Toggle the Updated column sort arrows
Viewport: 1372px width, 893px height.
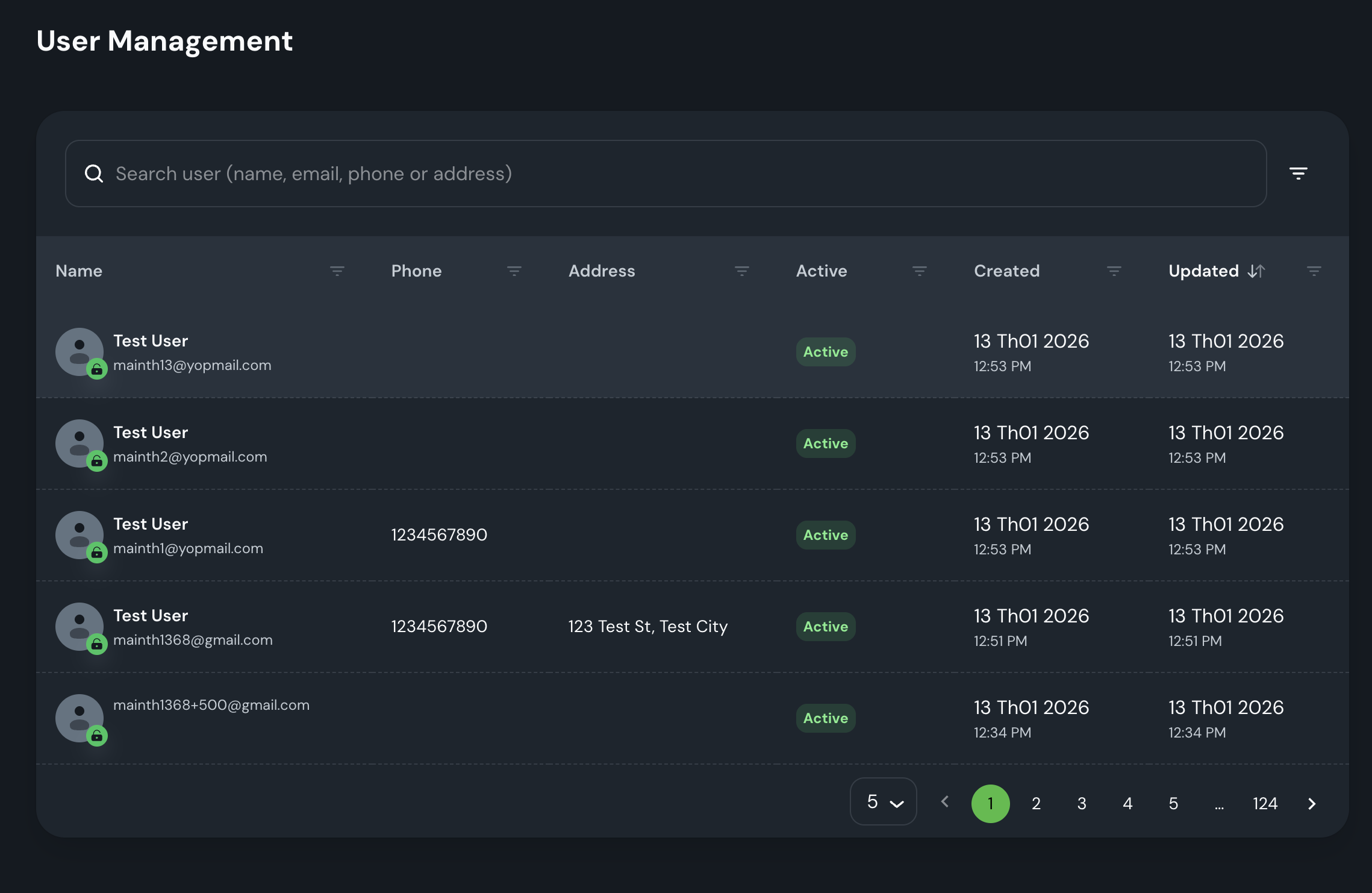(1256, 271)
